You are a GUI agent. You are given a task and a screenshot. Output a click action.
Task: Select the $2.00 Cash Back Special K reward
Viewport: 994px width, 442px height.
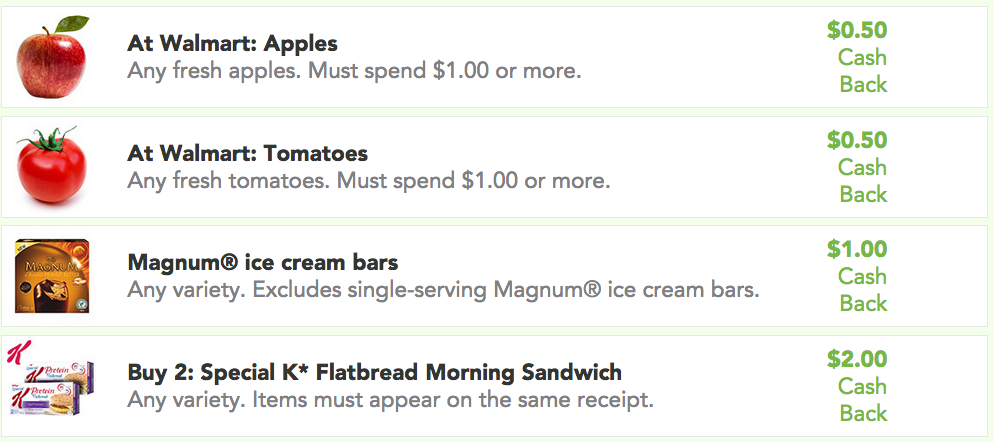(x=857, y=386)
